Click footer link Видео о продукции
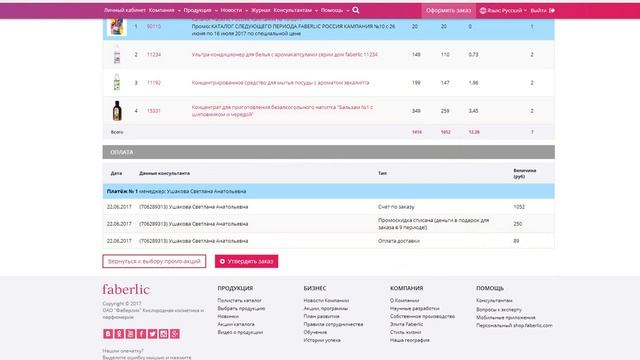The height and width of the screenshot is (360, 640). (240, 332)
